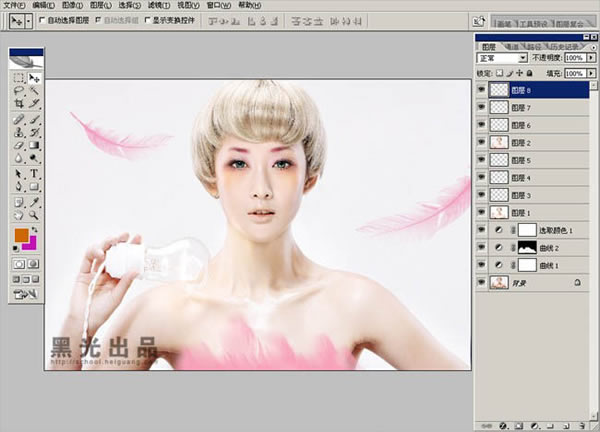Switch to the 历史记录 tab
600x432 pixels.
(564, 47)
